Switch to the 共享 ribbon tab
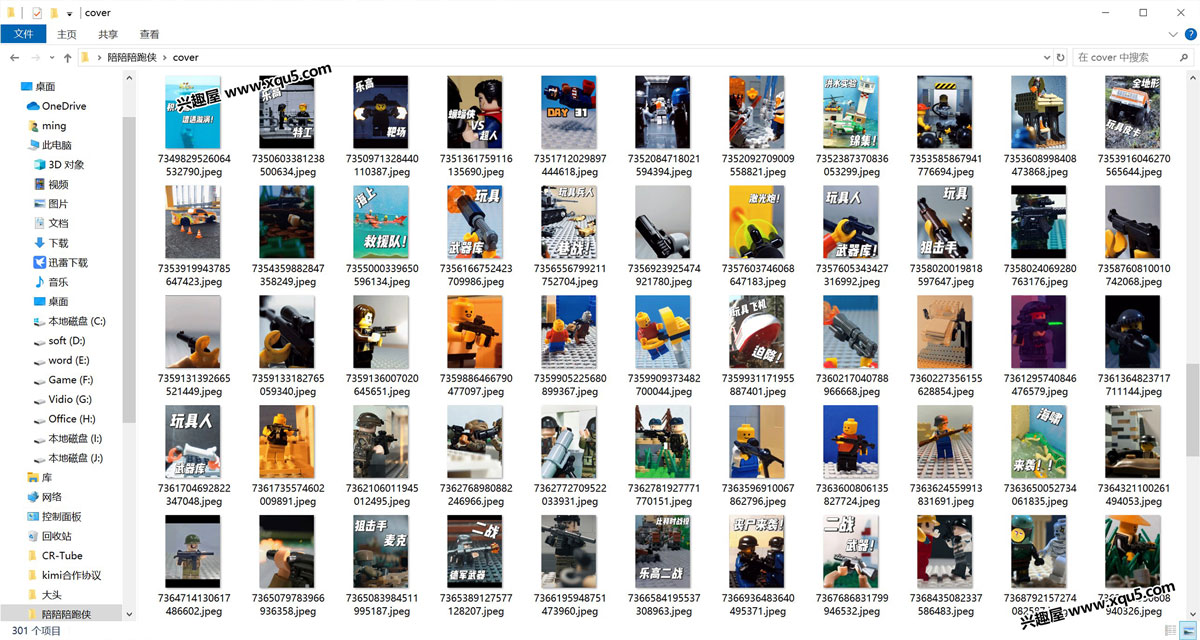1200x640 pixels. point(108,34)
